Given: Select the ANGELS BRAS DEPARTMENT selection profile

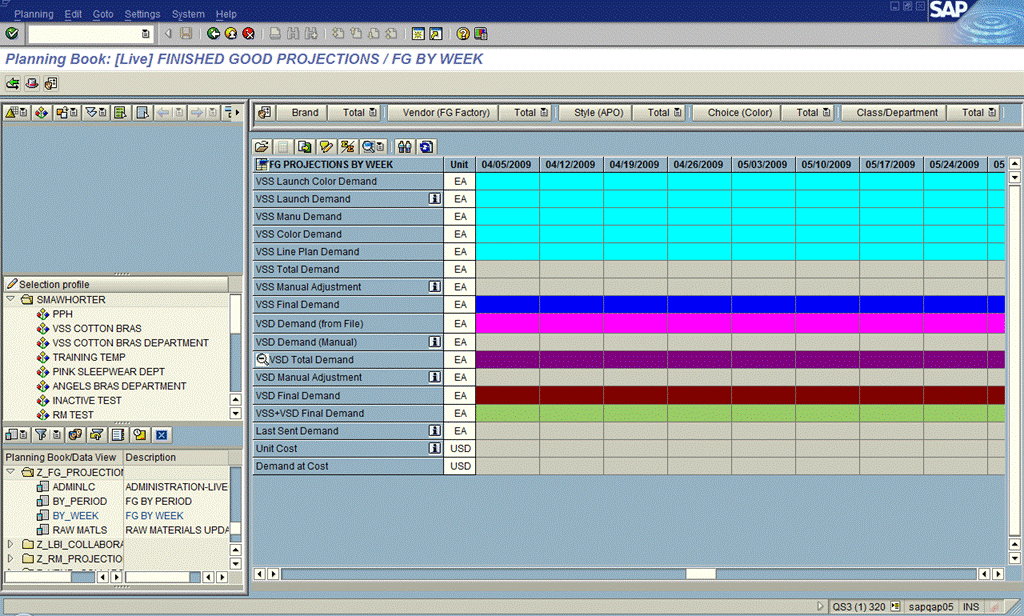Looking at the screenshot, I should (x=119, y=385).
